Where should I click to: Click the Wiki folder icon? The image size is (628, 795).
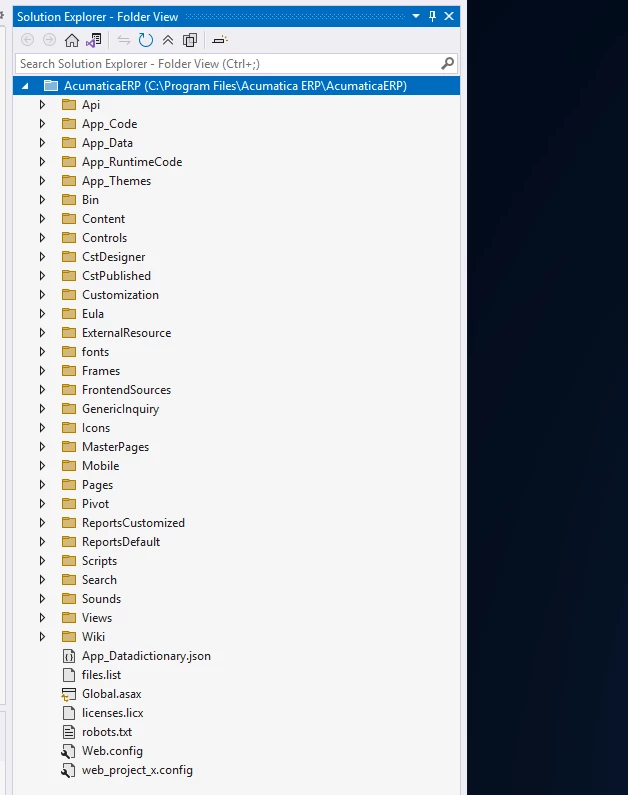69,637
